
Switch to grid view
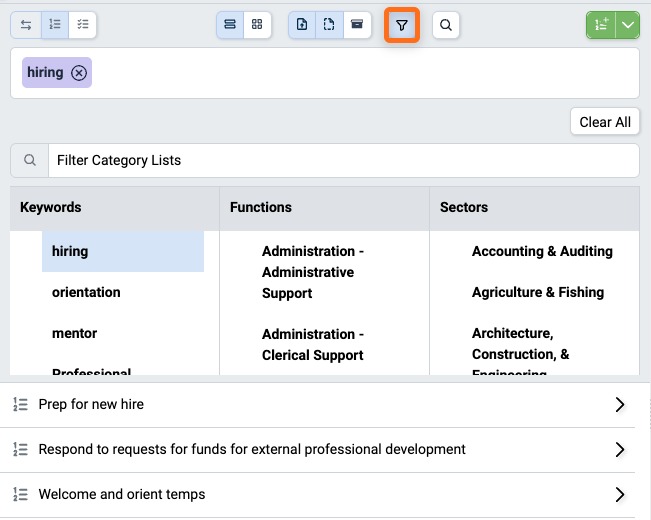[x=257, y=25]
